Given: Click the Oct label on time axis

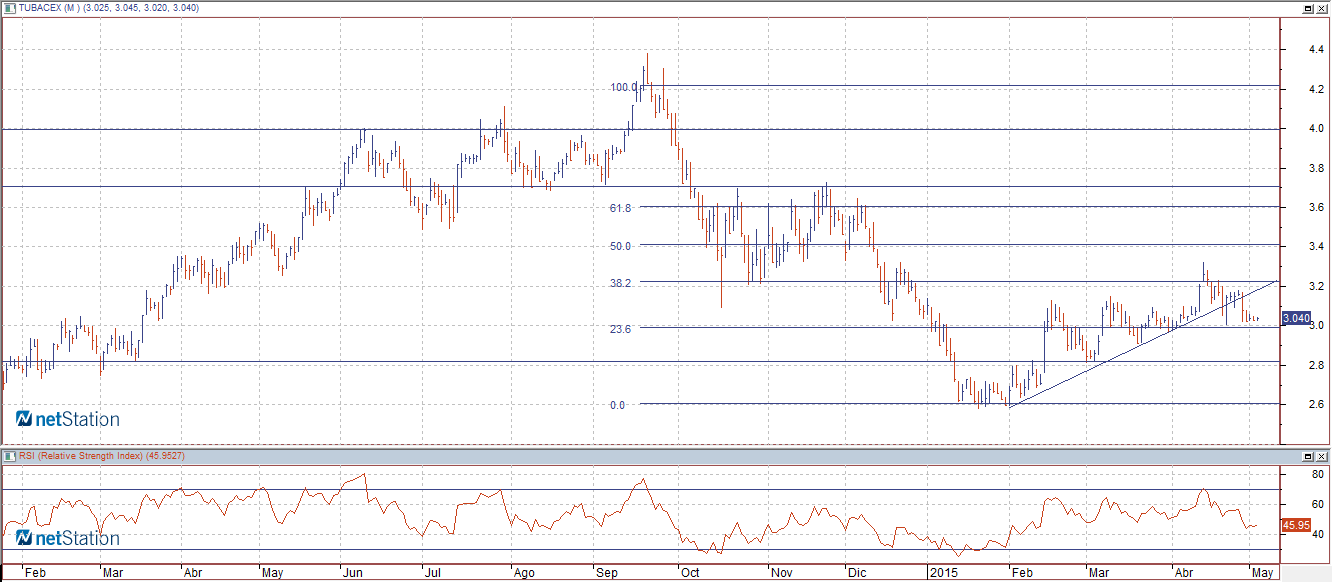Looking at the screenshot, I should (689, 574).
